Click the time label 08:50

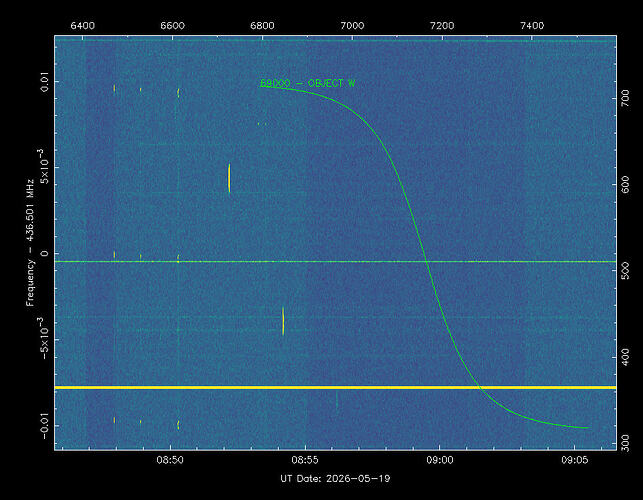(170, 460)
